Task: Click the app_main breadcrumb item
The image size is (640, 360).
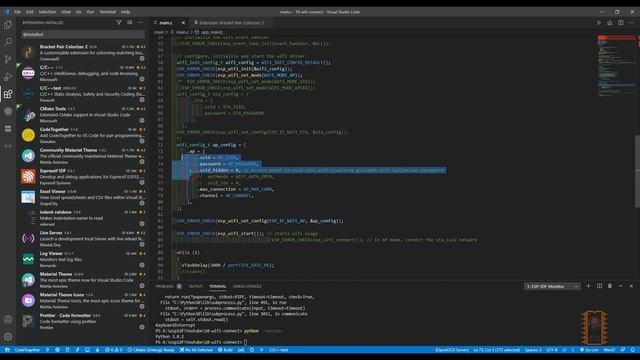Action: point(209,32)
